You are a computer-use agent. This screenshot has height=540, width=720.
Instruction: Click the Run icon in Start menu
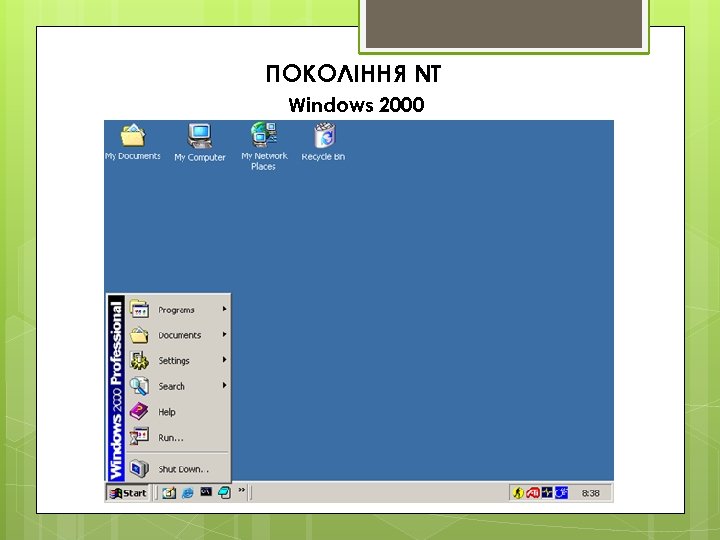tap(139, 436)
